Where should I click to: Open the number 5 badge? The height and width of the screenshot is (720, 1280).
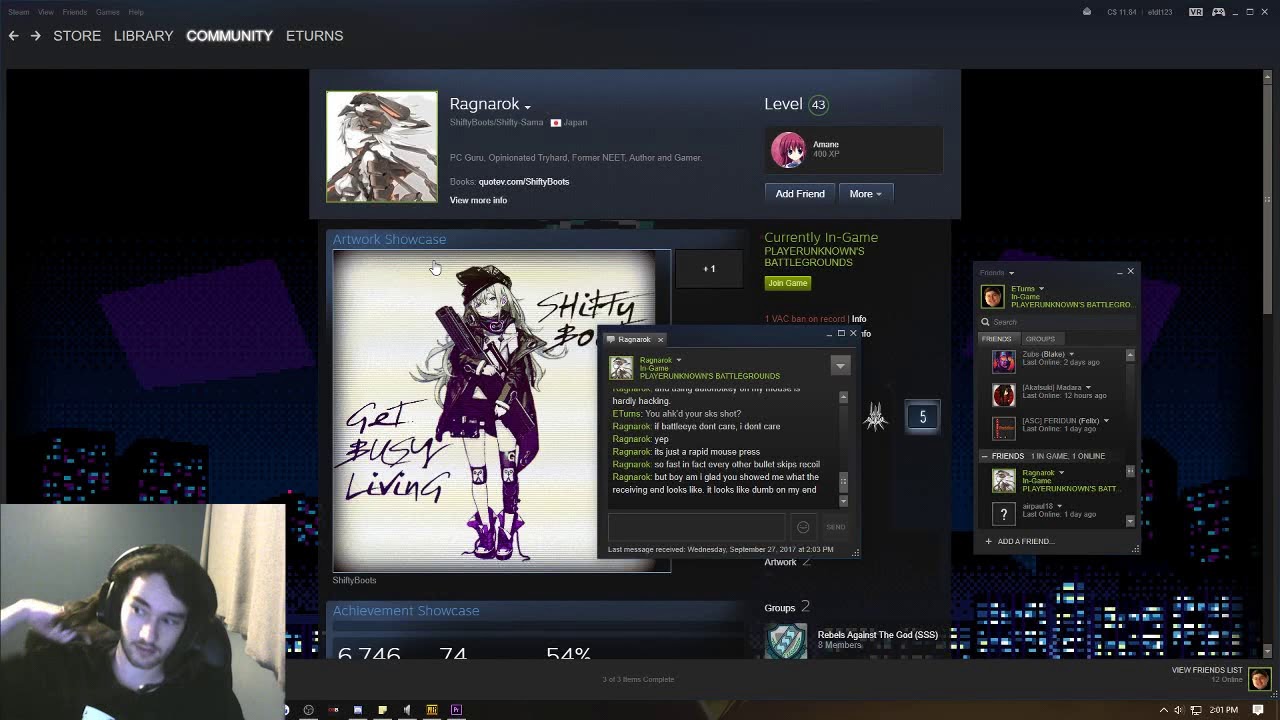(x=923, y=417)
